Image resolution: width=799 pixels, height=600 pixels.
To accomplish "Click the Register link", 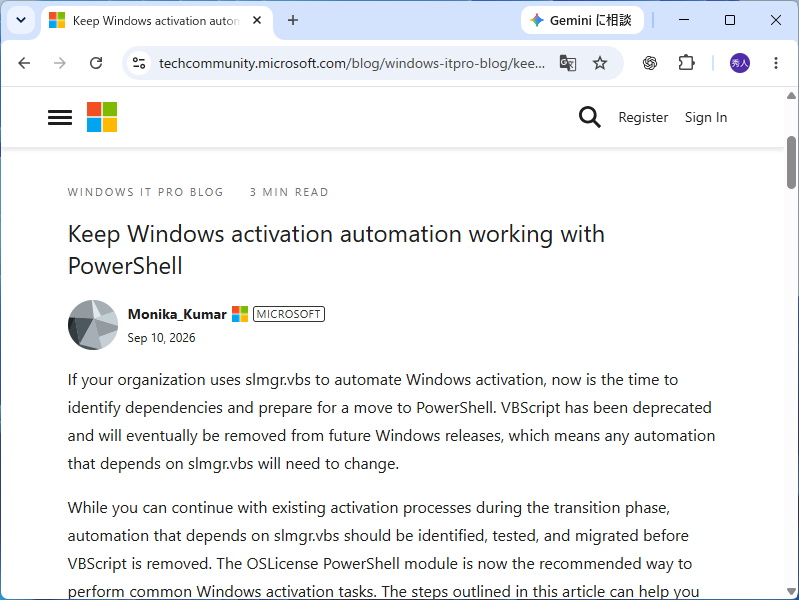I will tap(643, 117).
